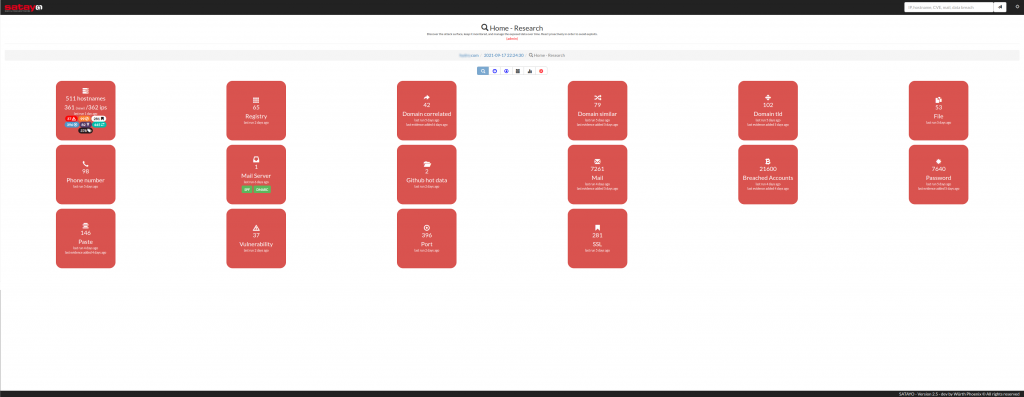This screenshot has width=1024, height=397.
Task: Click the green SPF badge on Mail Server
Action: point(247,189)
